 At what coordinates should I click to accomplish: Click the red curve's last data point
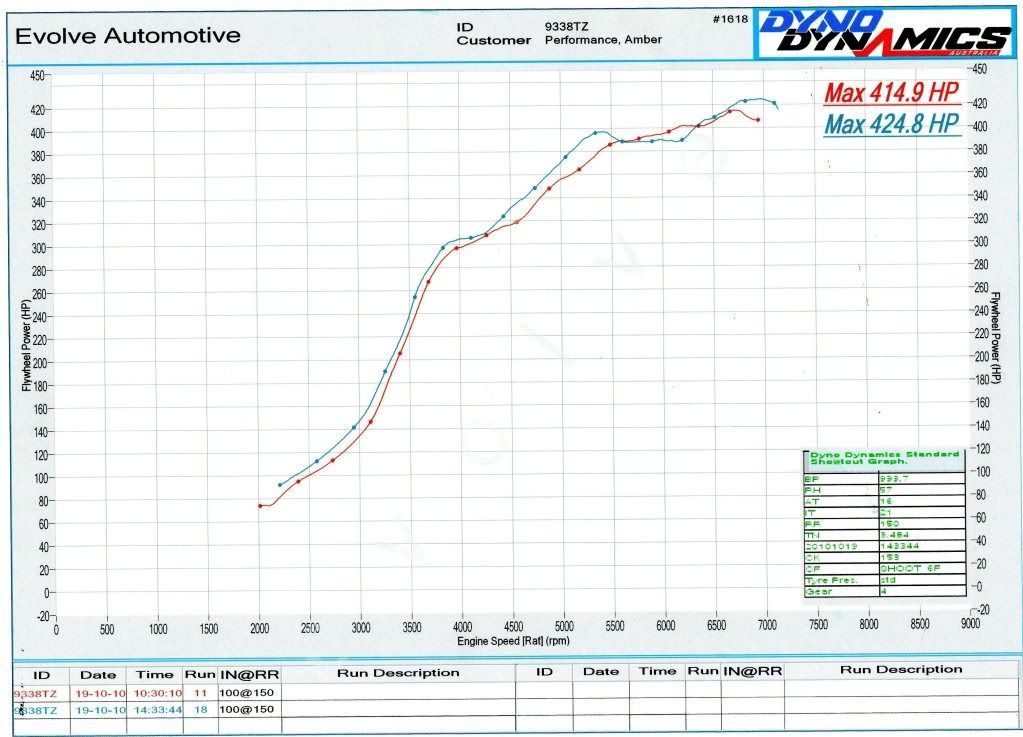pyautogui.click(x=757, y=120)
